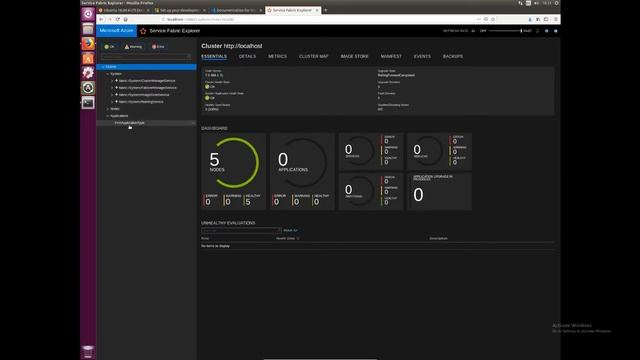640x360 pixels.
Task: Bookmark this page star icon
Action: (493, 19)
